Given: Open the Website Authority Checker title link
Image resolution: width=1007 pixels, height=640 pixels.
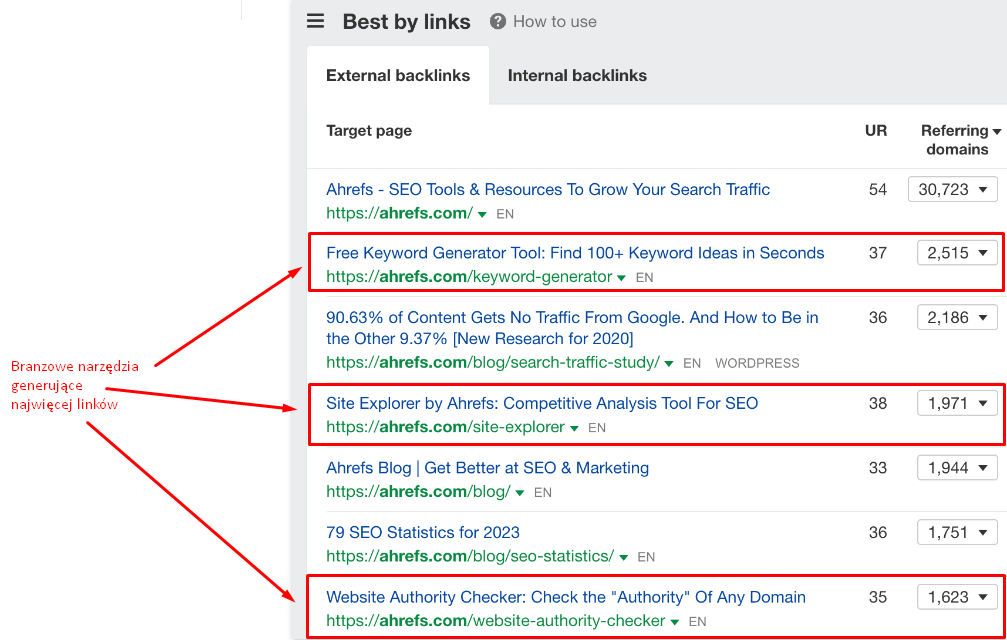Looking at the screenshot, I should [566, 597].
